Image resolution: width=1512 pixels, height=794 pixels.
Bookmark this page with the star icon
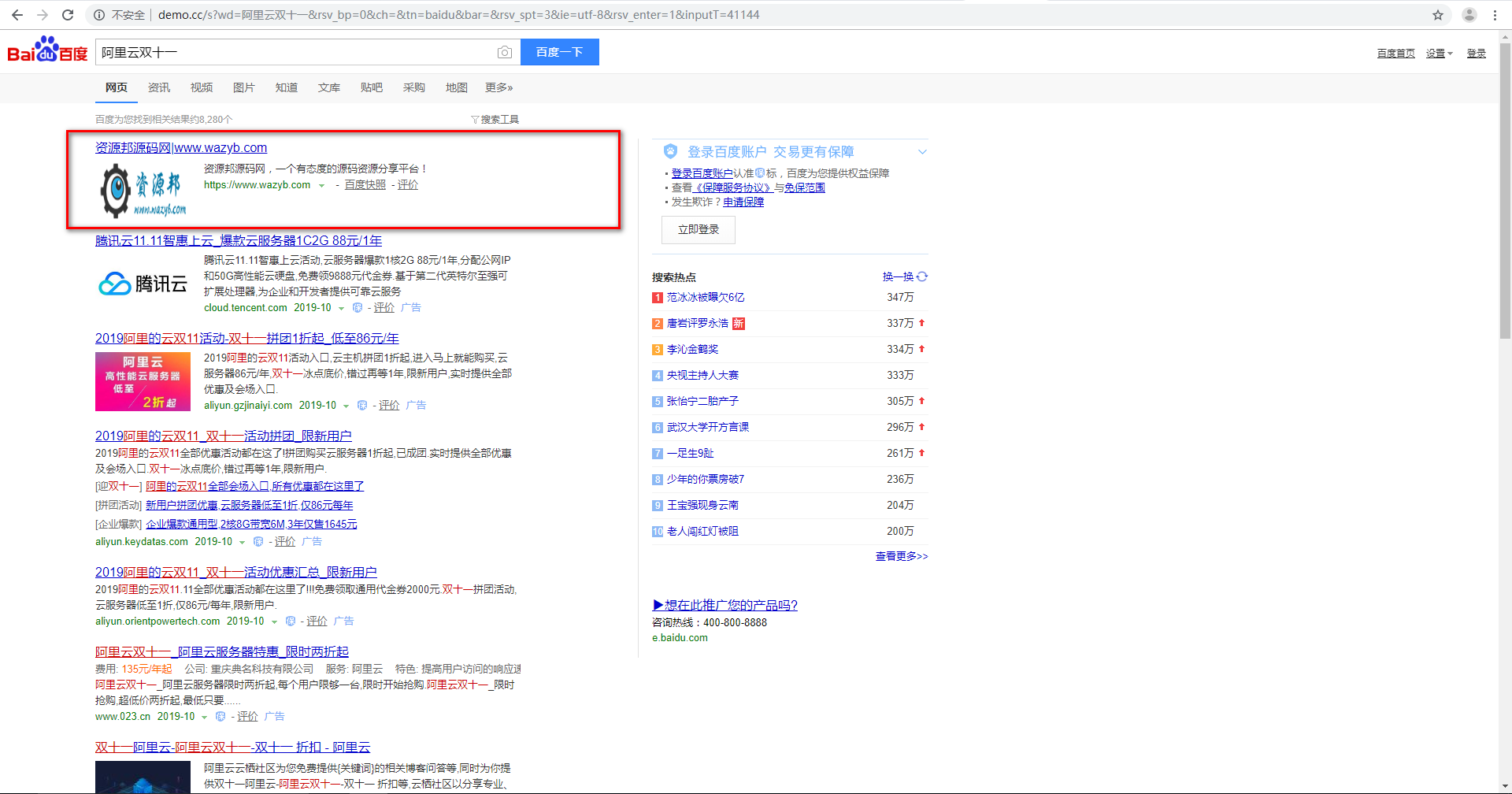(1438, 15)
